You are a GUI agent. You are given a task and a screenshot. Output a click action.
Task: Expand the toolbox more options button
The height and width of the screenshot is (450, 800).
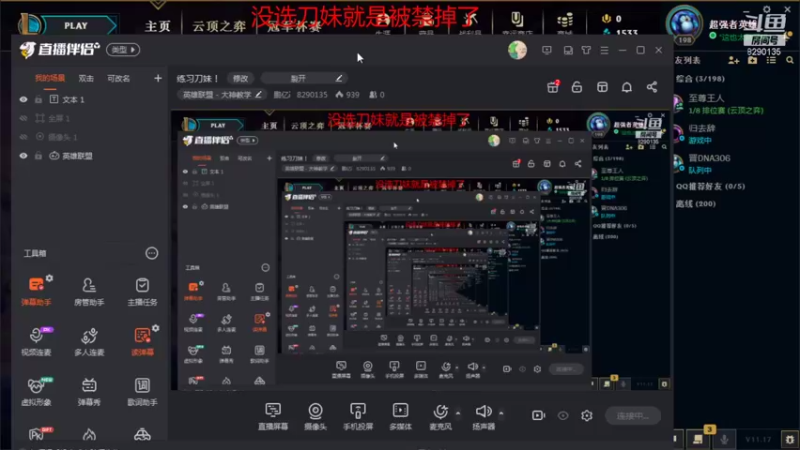coord(152,253)
